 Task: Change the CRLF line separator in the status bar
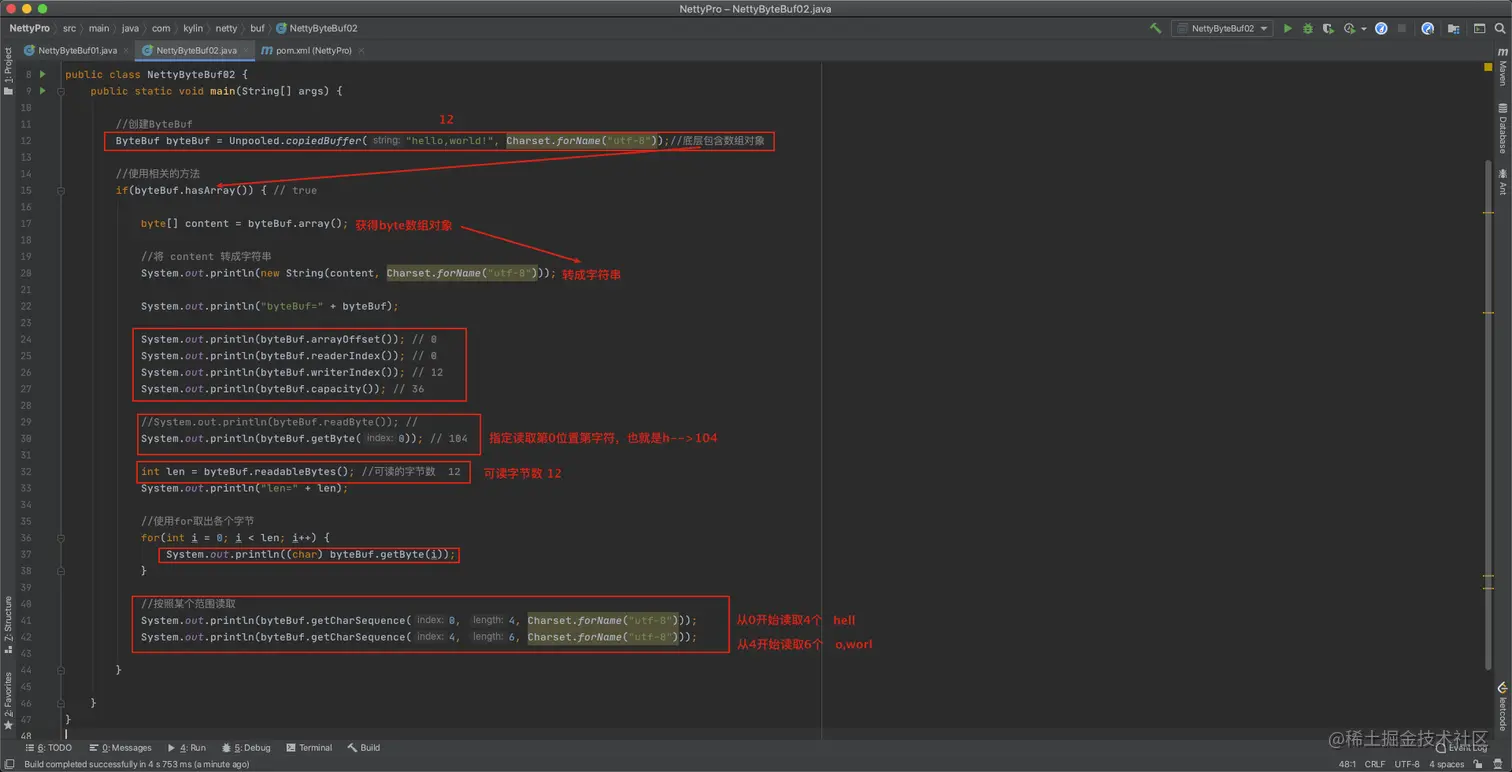1375,764
